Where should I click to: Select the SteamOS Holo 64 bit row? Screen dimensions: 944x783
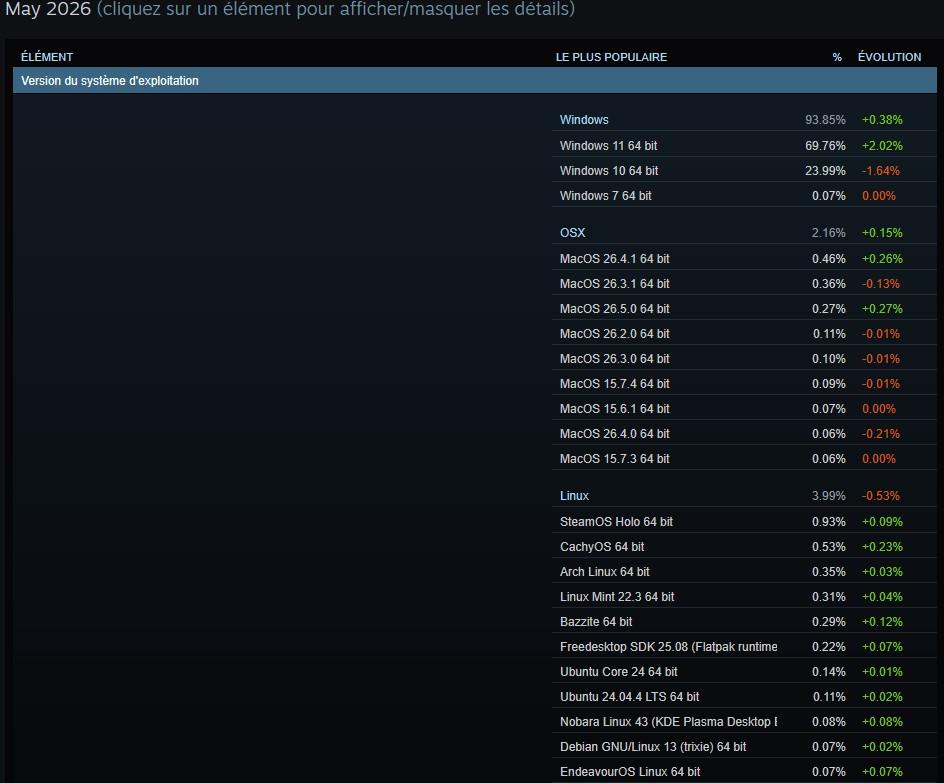pyautogui.click(x=744, y=522)
